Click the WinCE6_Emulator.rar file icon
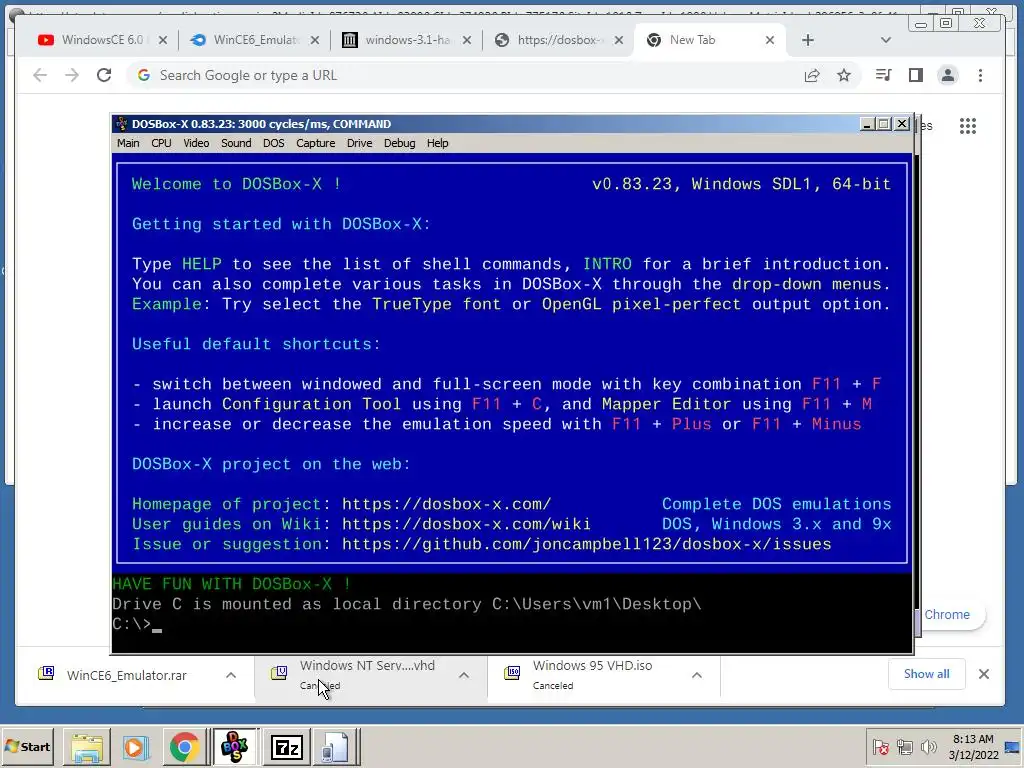 click(x=46, y=673)
